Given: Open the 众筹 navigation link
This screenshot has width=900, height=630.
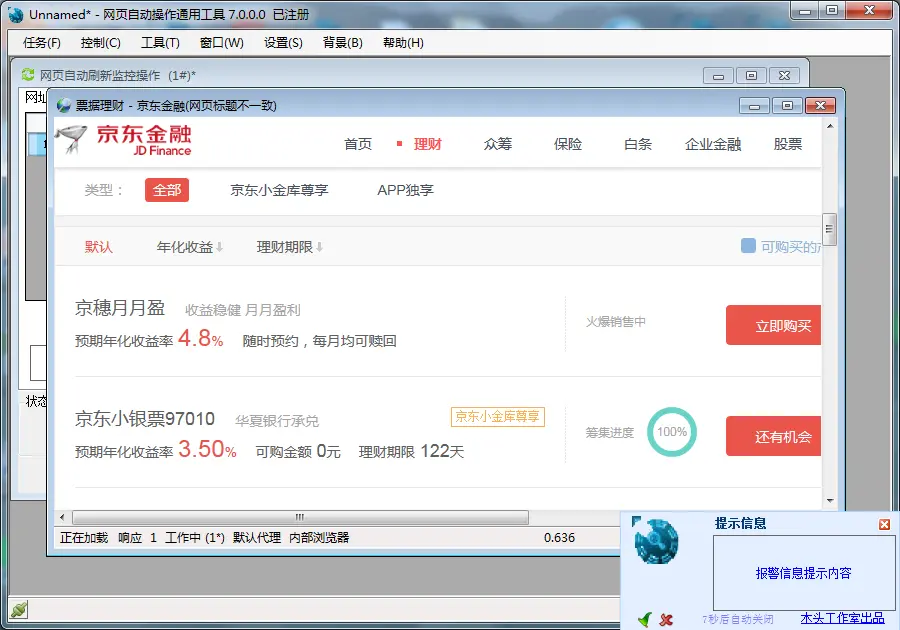Looking at the screenshot, I should (498, 144).
